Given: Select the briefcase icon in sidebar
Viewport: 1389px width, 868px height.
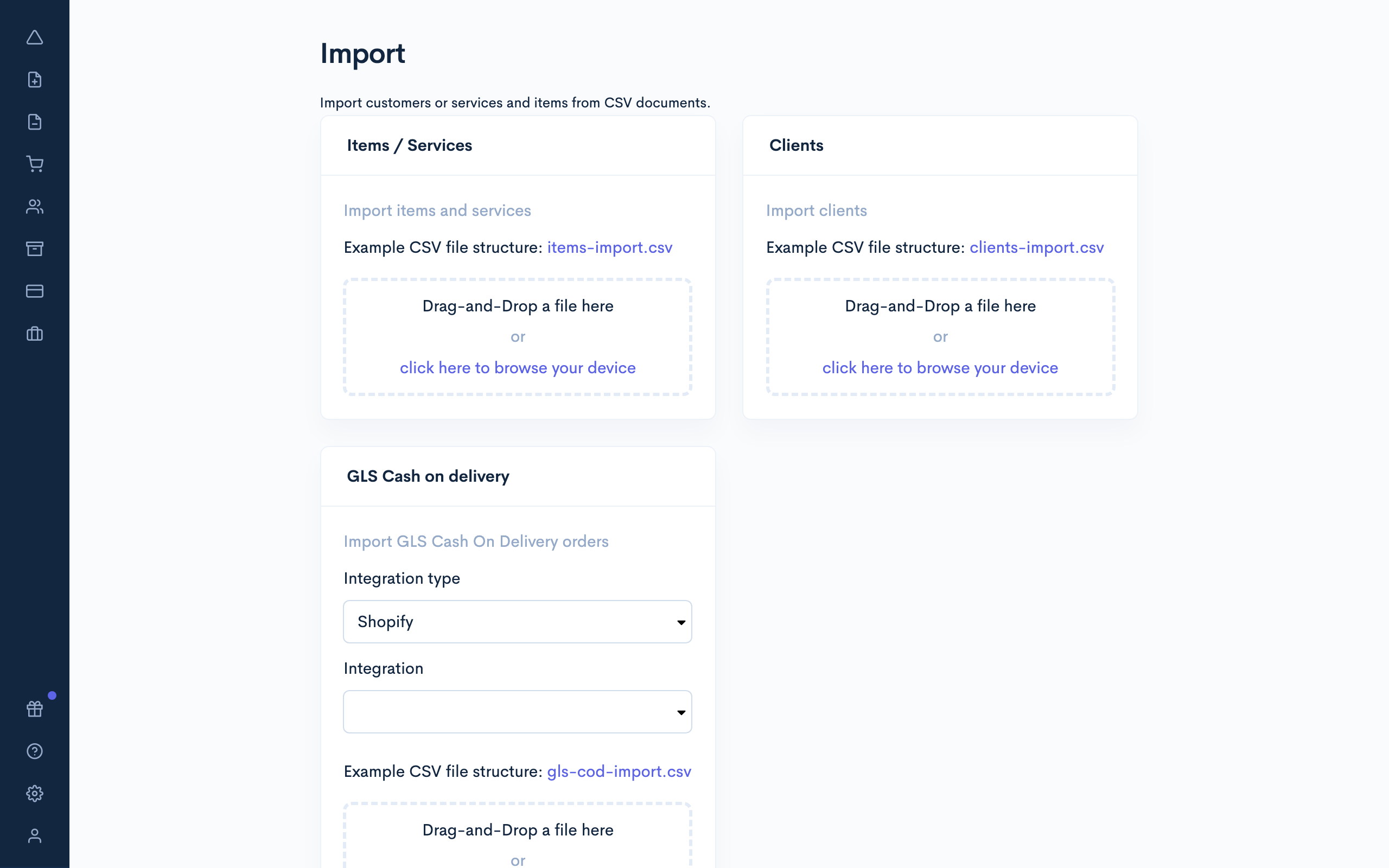Looking at the screenshot, I should click(x=35, y=334).
